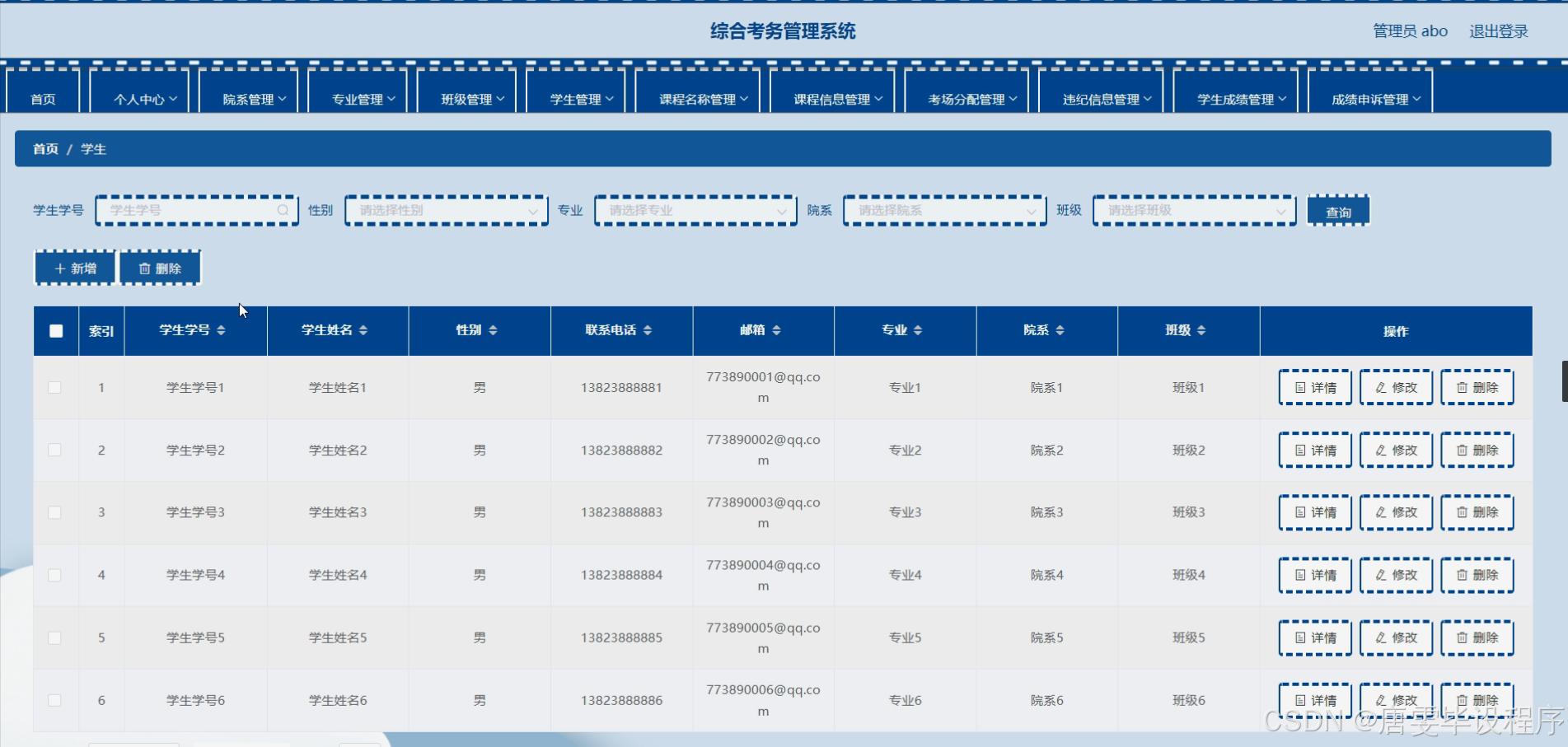This screenshot has height=747, width=1568.
Task: Check the checkbox for row 1
Action: click(54, 387)
